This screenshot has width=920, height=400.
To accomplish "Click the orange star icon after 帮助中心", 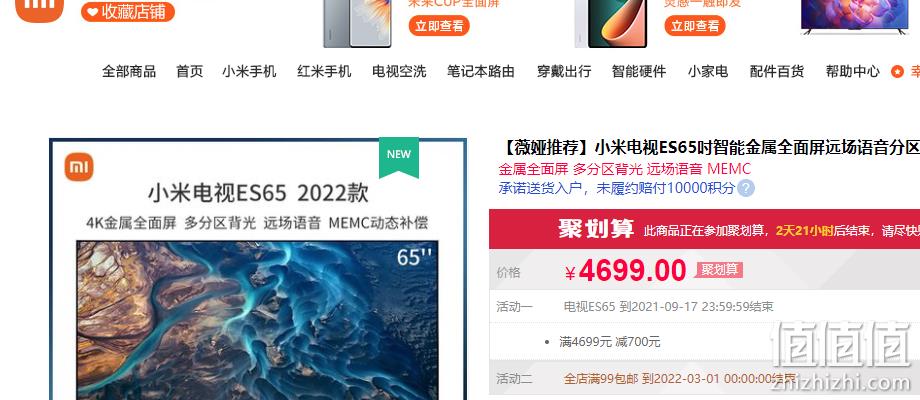I will 897,72.
